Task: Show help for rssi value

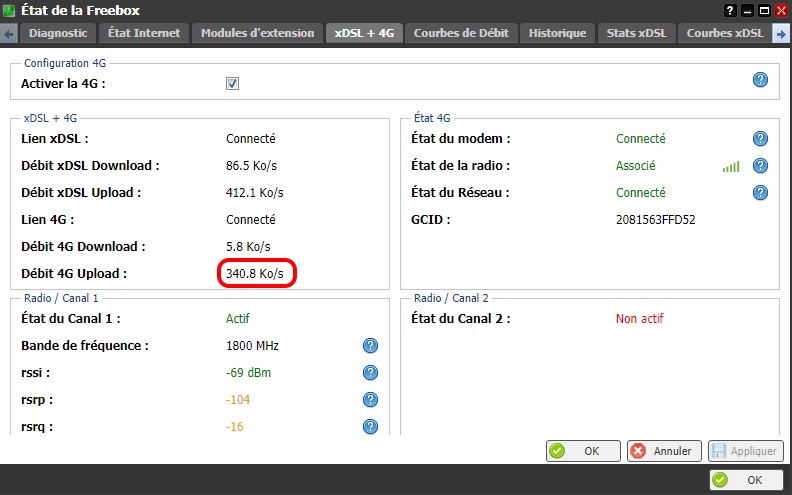Action: (370, 373)
